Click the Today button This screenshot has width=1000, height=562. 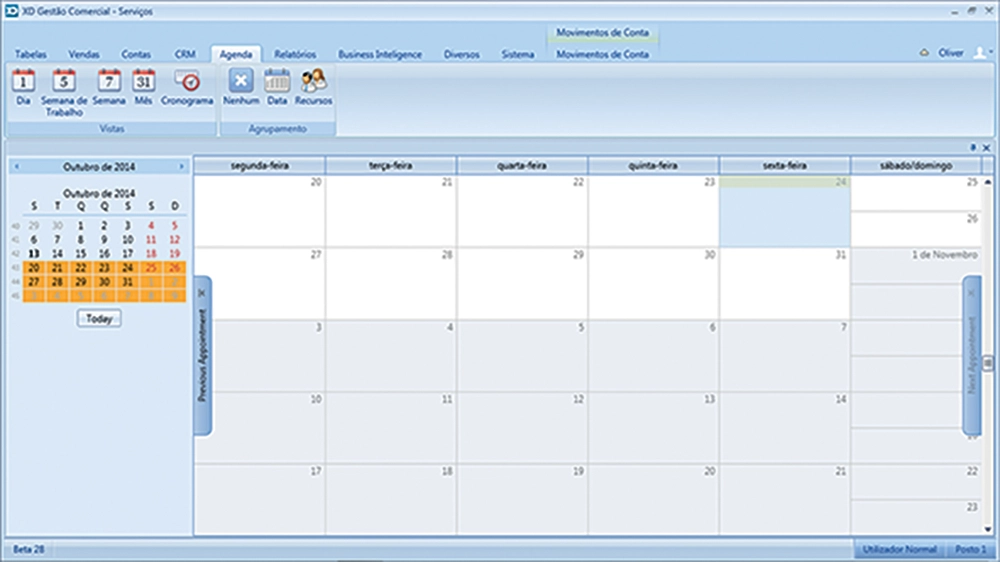click(99, 318)
